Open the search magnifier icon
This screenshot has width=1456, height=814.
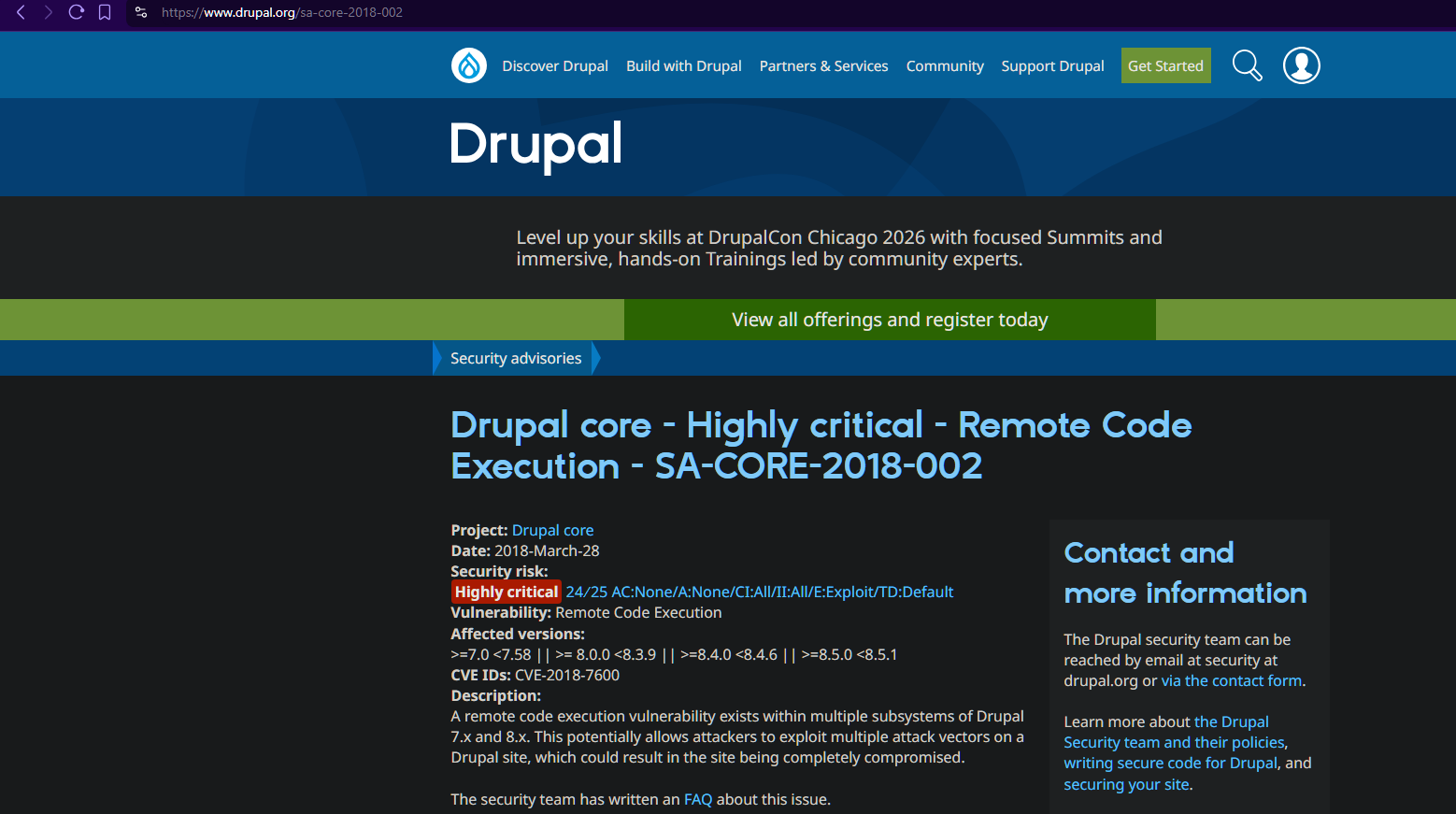pos(1248,65)
